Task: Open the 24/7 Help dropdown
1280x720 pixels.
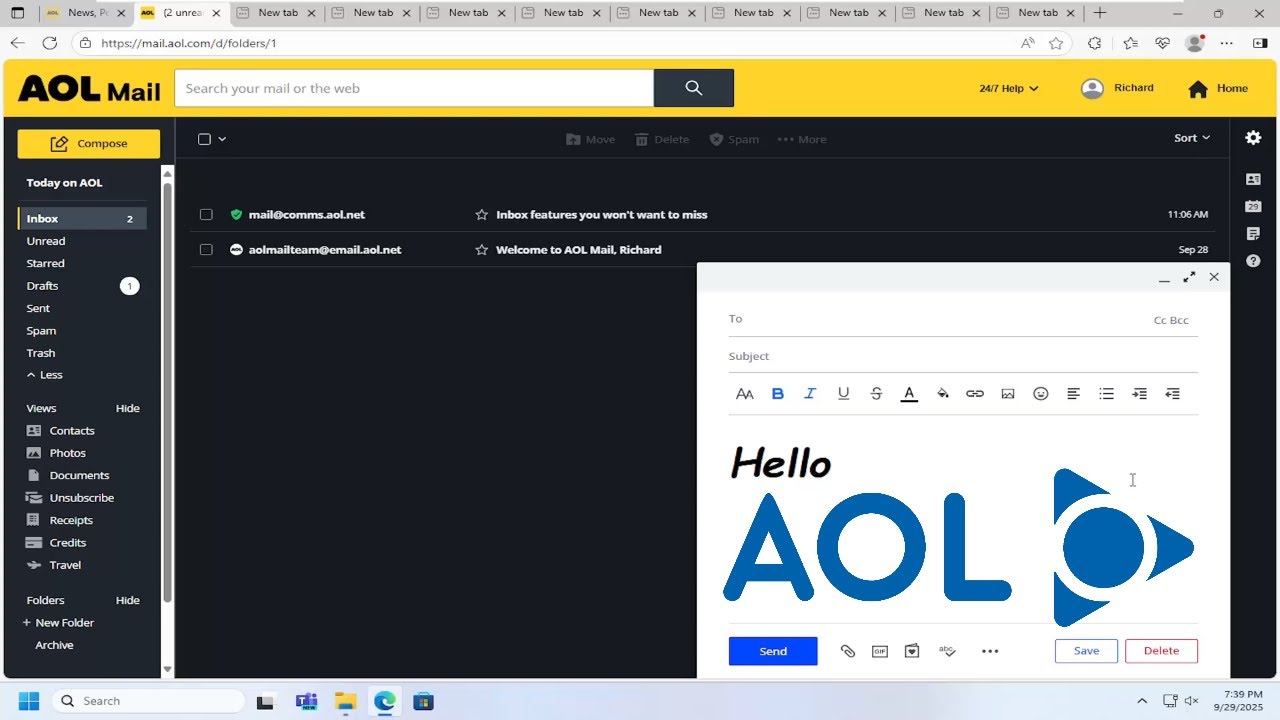Action: coord(1008,88)
